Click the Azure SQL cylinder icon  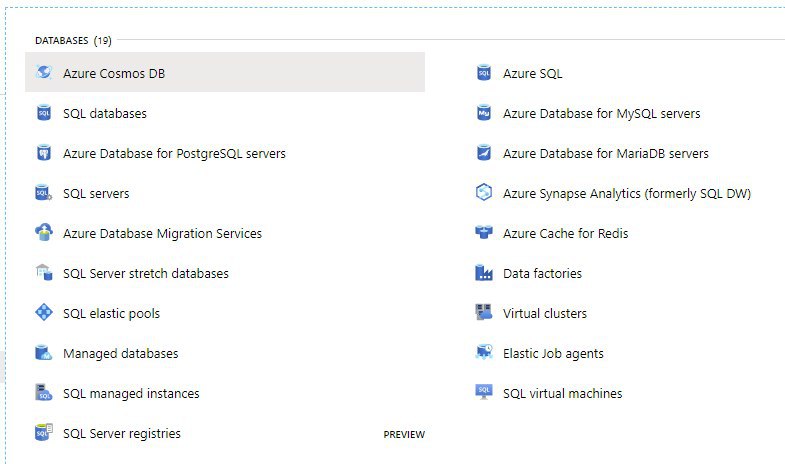point(484,73)
